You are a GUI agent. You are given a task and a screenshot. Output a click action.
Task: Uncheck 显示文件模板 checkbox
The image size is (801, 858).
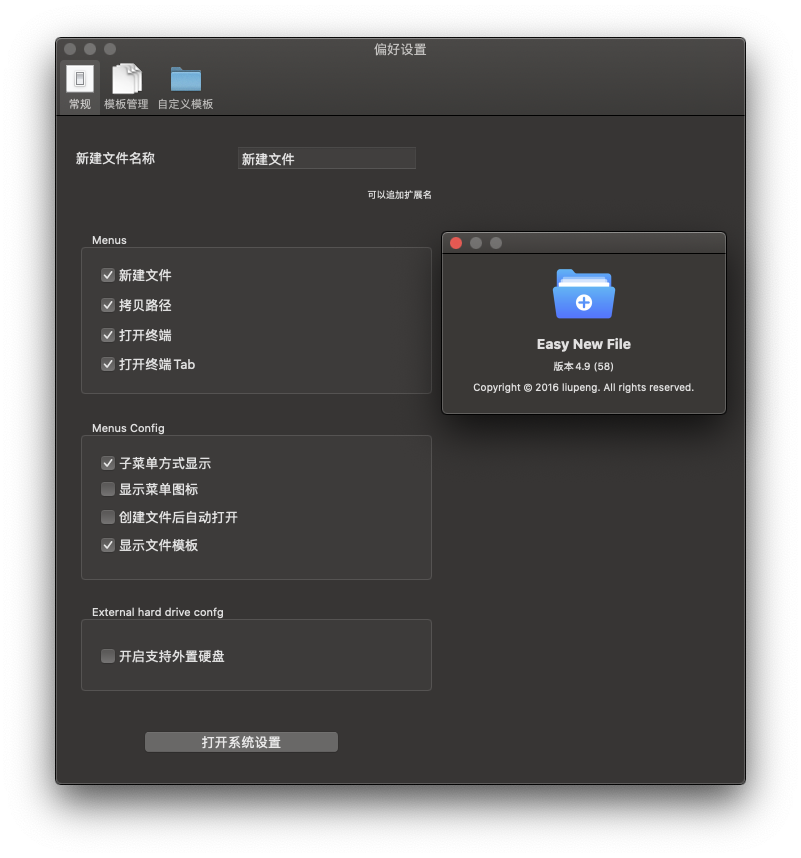[x=108, y=545]
